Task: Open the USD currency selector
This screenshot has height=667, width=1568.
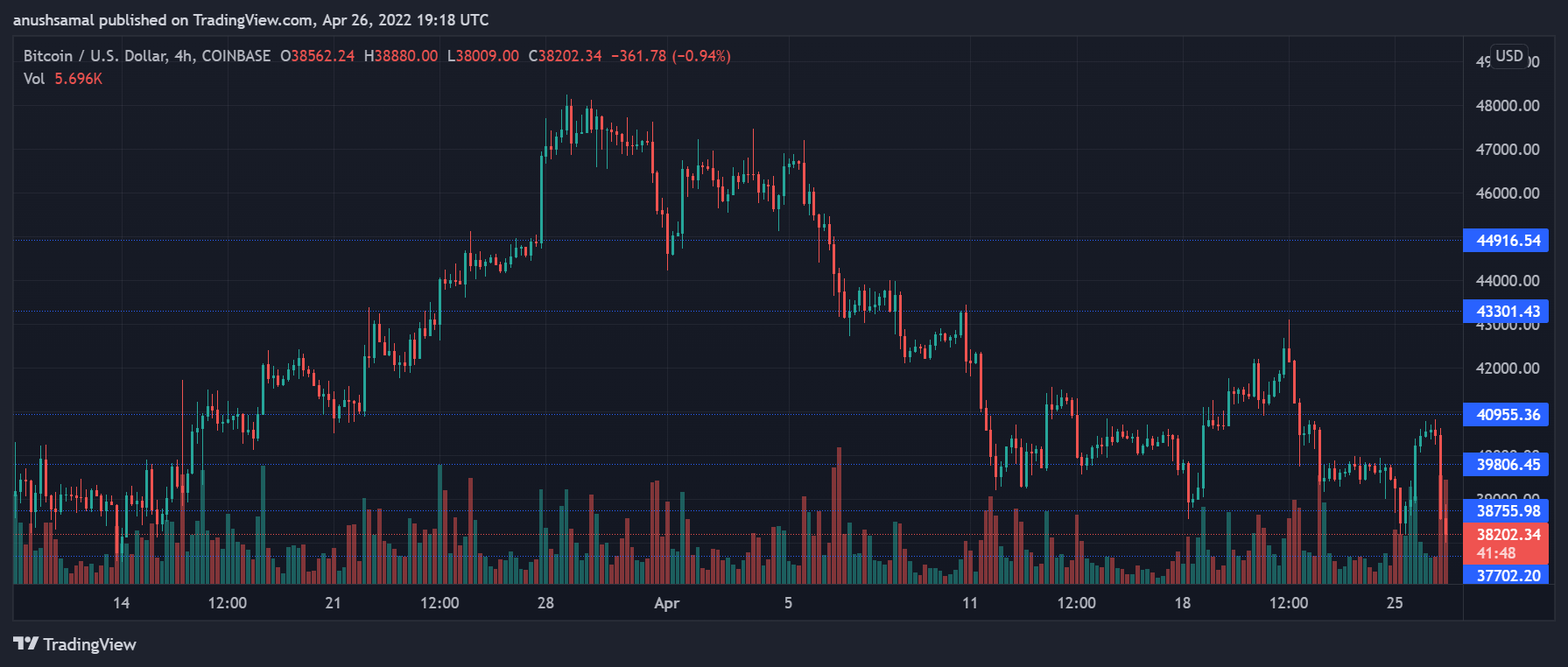Action: point(1508,56)
